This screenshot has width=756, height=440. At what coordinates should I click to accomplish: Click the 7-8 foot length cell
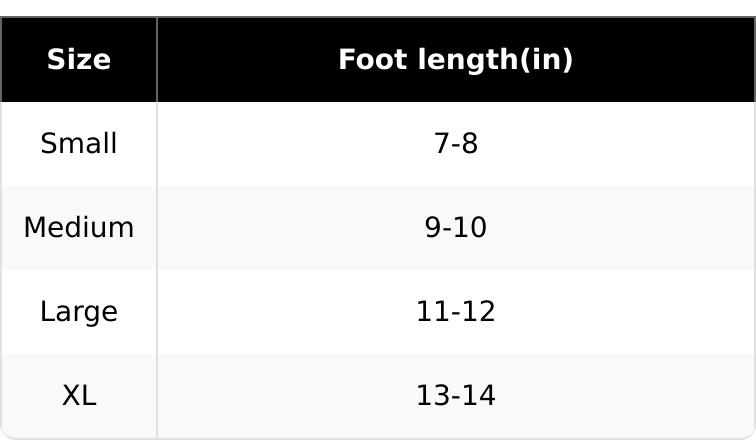click(x=455, y=144)
